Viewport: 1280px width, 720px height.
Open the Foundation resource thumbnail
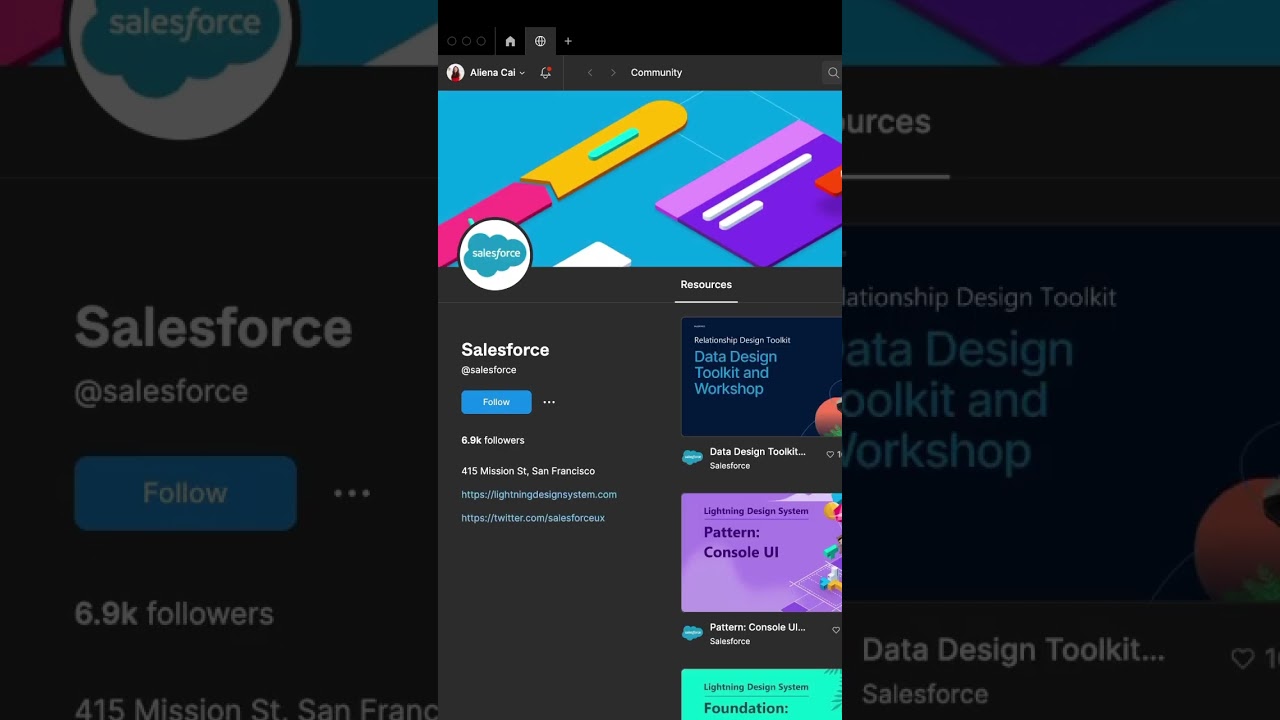coord(761,695)
